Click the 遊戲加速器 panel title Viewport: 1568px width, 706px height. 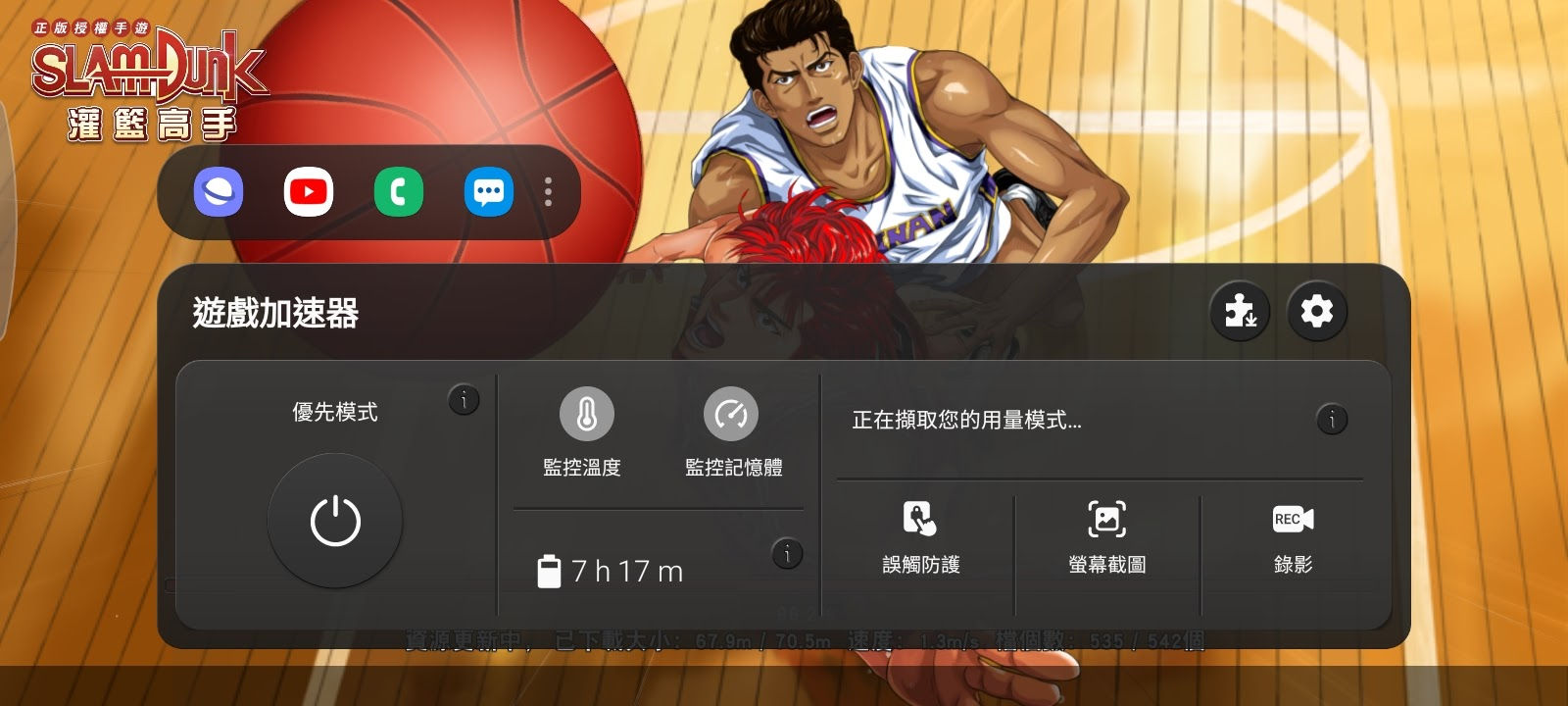(275, 313)
